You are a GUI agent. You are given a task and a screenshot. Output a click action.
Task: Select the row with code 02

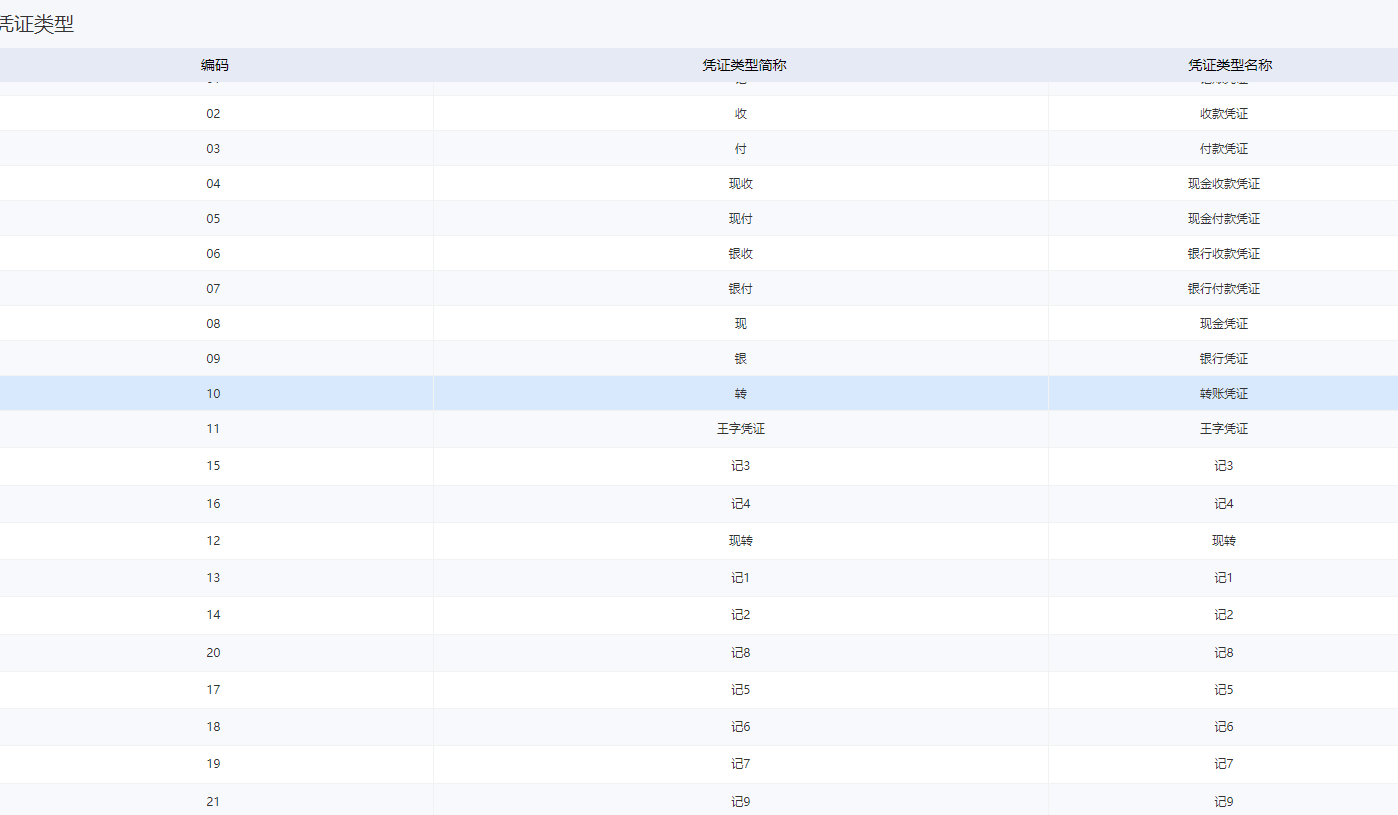click(x=214, y=114)
